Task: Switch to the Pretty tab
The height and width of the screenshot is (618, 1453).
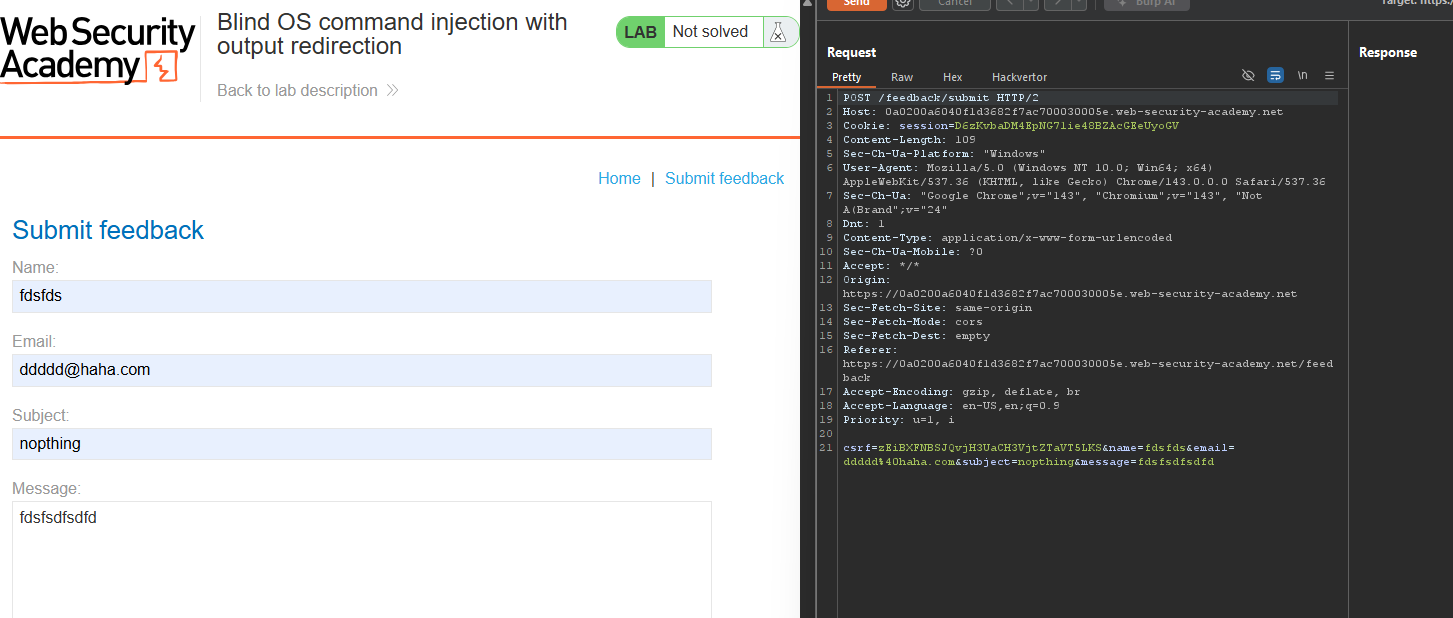Action: point(846,77)
